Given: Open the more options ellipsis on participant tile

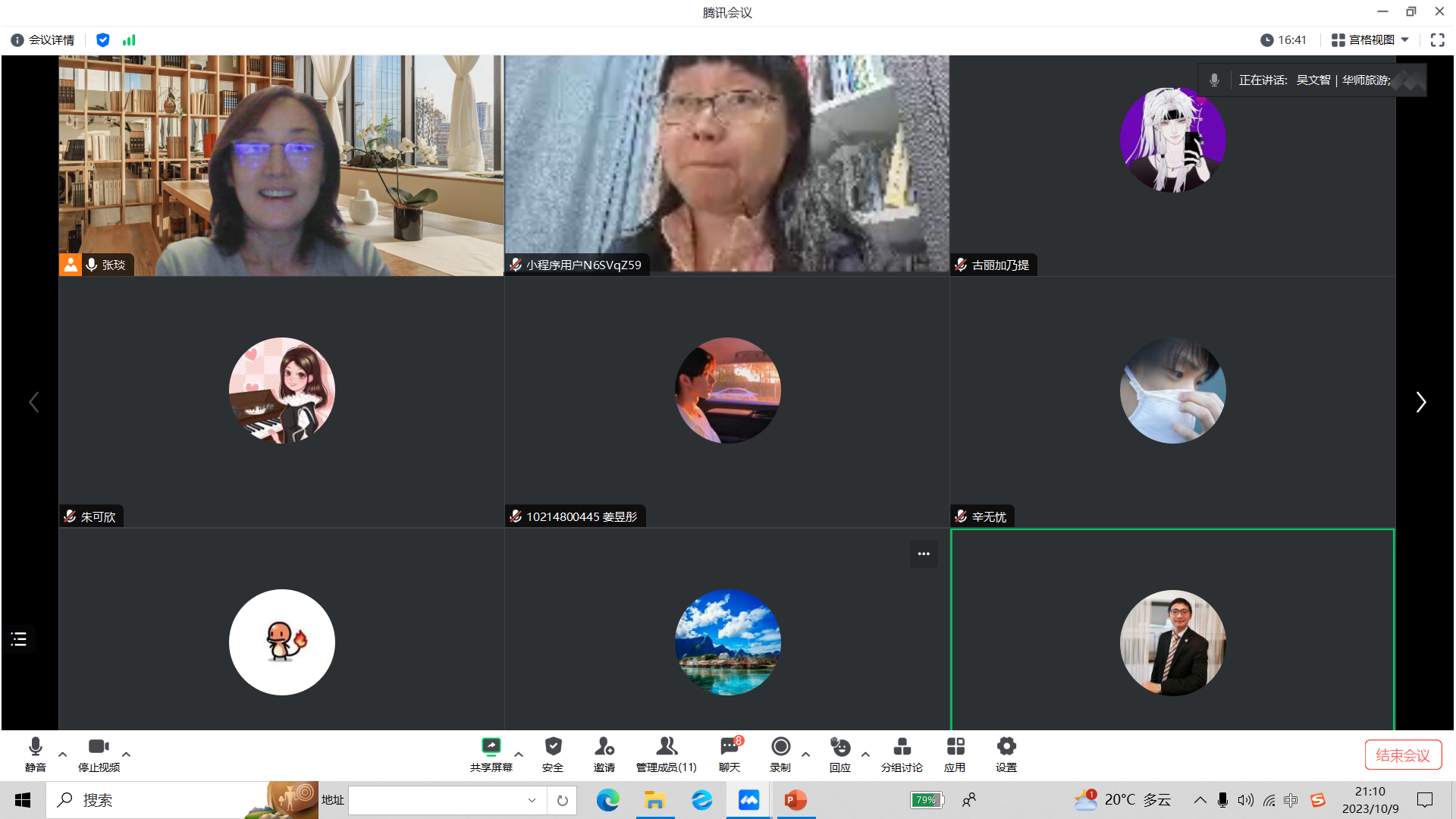Looking at the screenshot, I should (x=924, y=554).
